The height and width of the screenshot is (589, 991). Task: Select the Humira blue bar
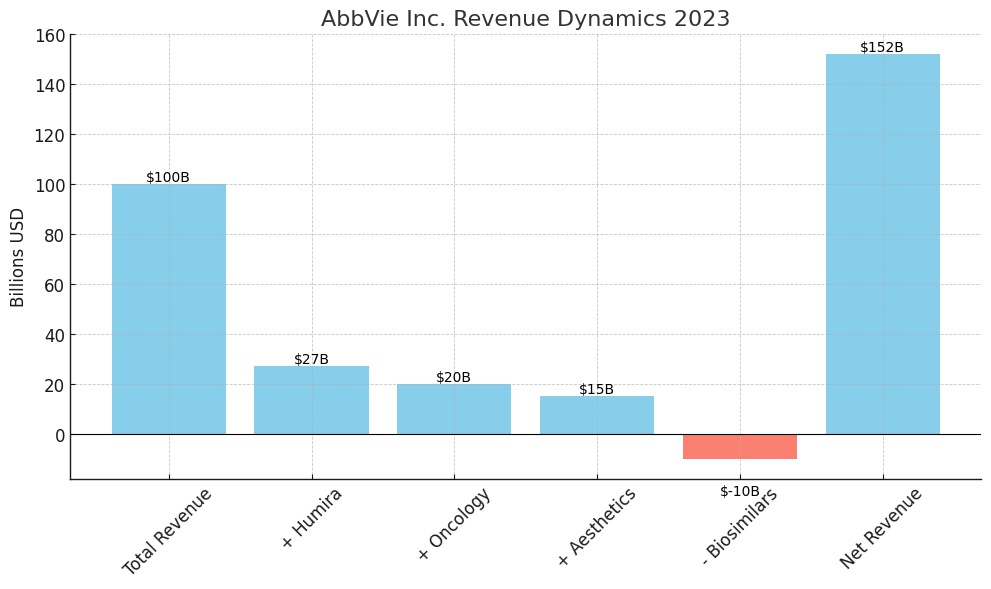coord(312,400)
